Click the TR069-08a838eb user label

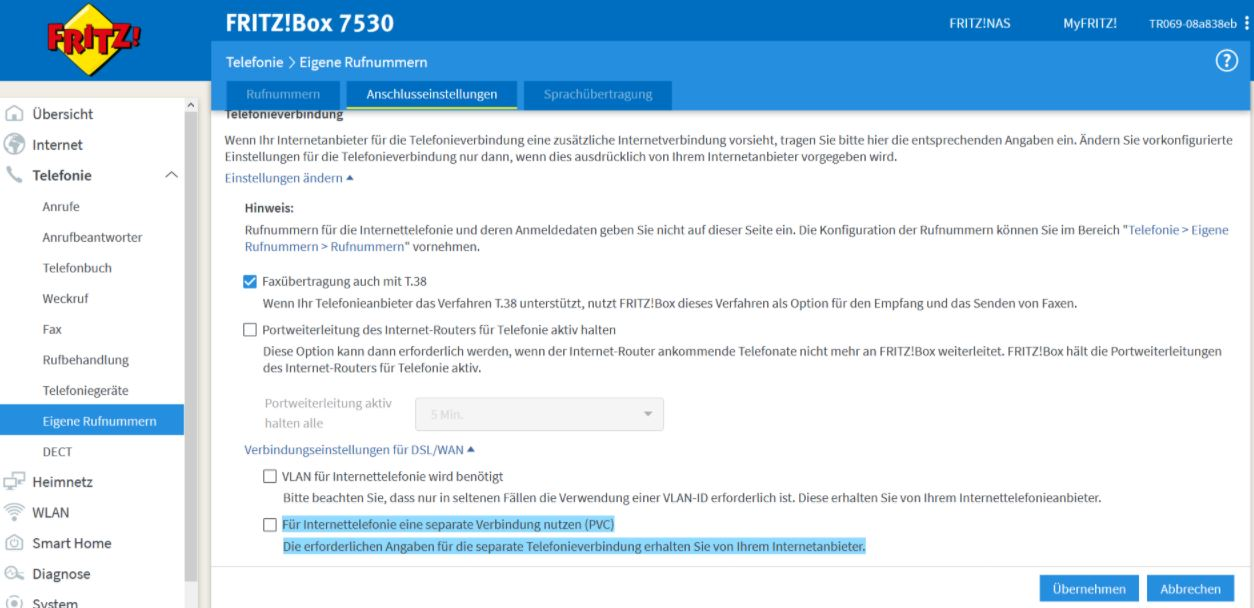coord(1193,23)
